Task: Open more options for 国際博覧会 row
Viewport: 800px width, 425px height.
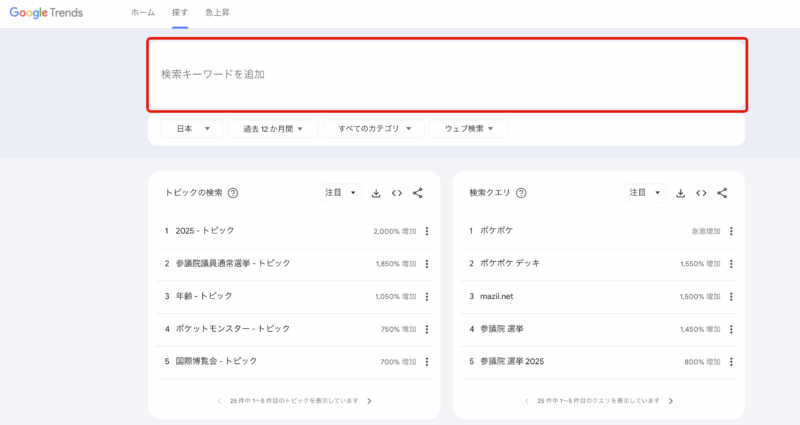Action: pos(427,362)
